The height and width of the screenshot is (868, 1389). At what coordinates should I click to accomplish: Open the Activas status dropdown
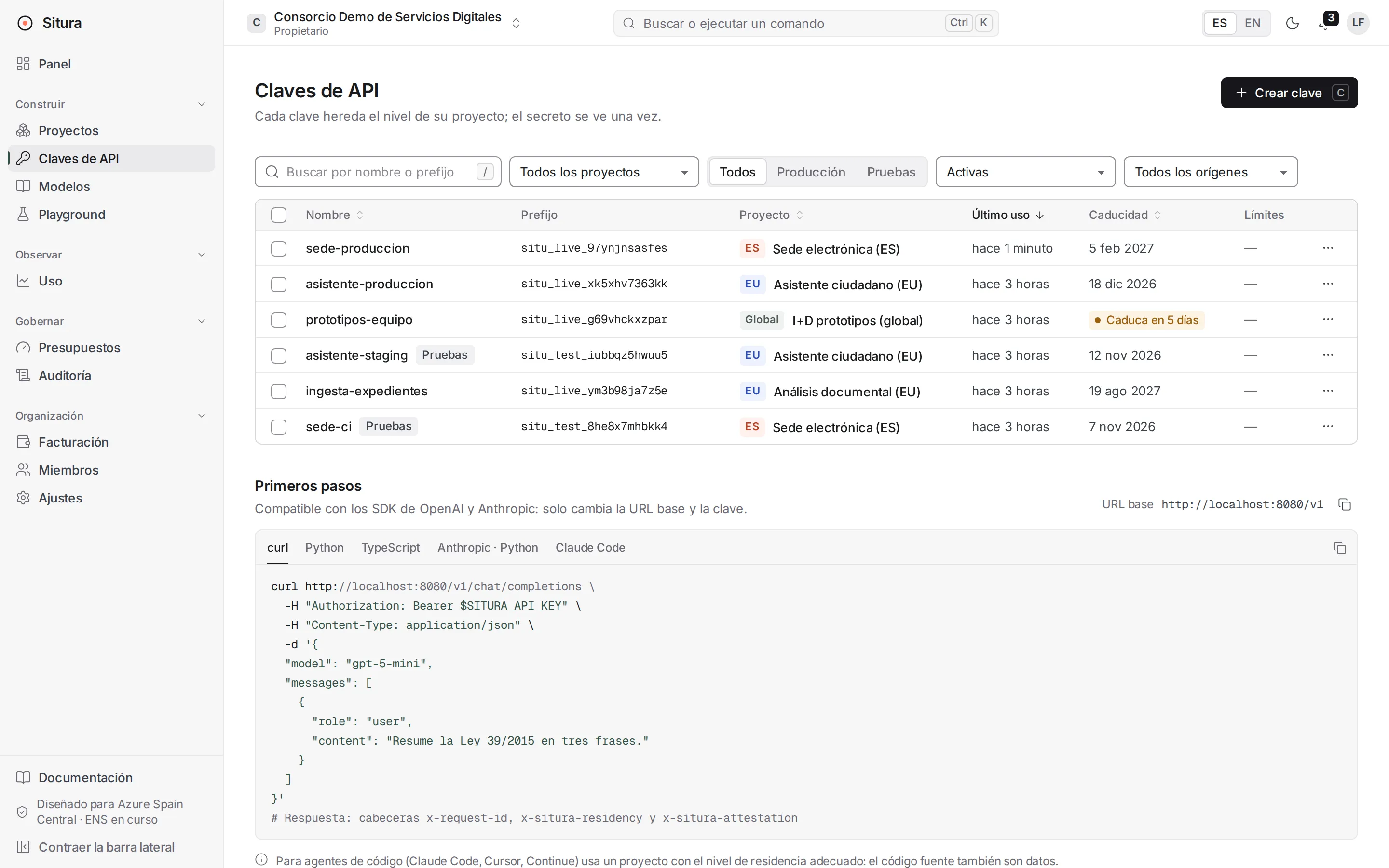click(1025, 172)
